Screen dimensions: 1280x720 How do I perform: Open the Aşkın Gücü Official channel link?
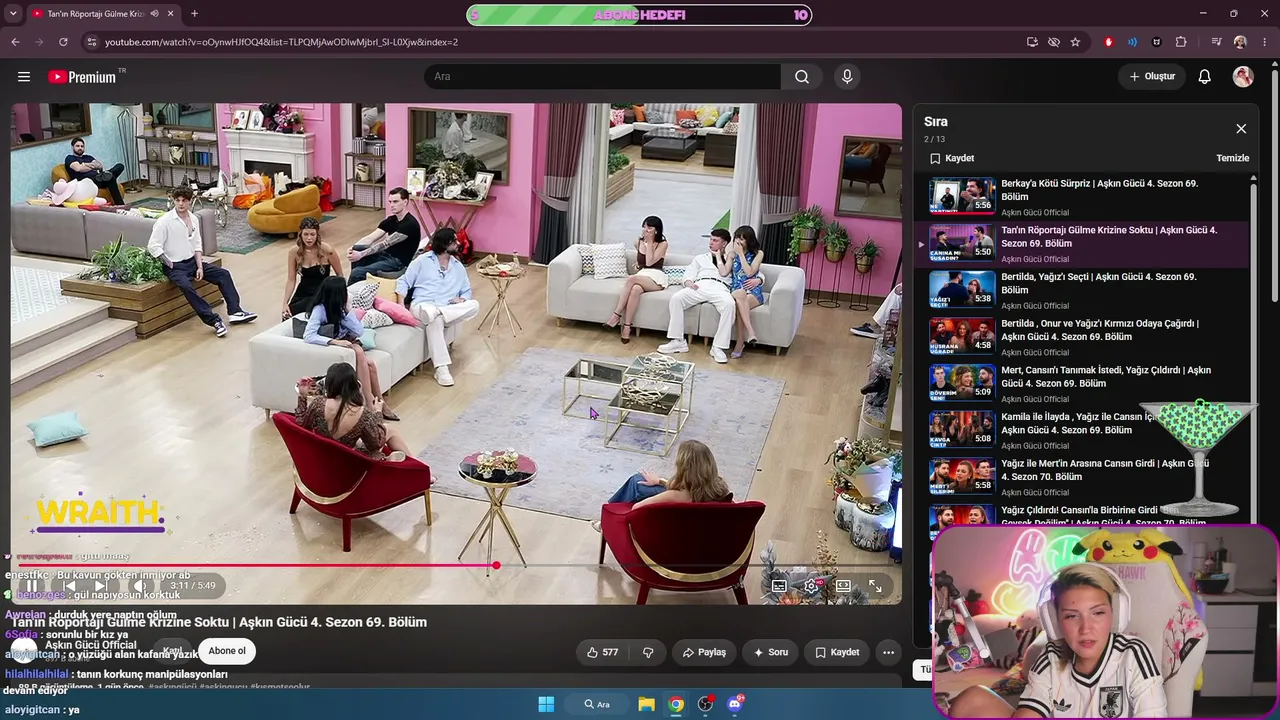coord(91,645)
